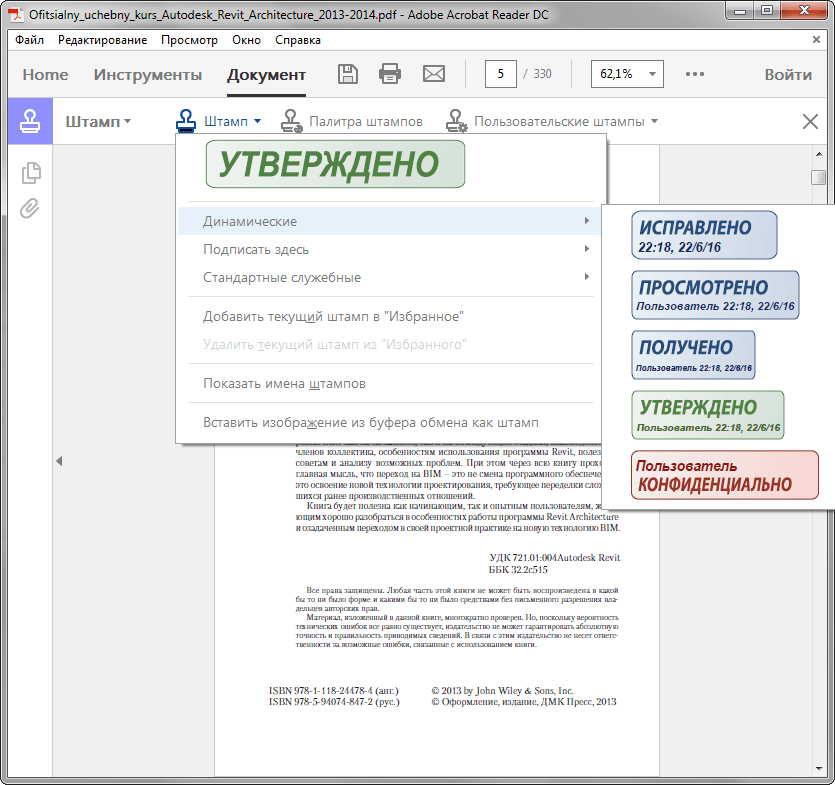Pick the ПРОСМОТРЕНО dynamic stamp

tap(715, 295)
